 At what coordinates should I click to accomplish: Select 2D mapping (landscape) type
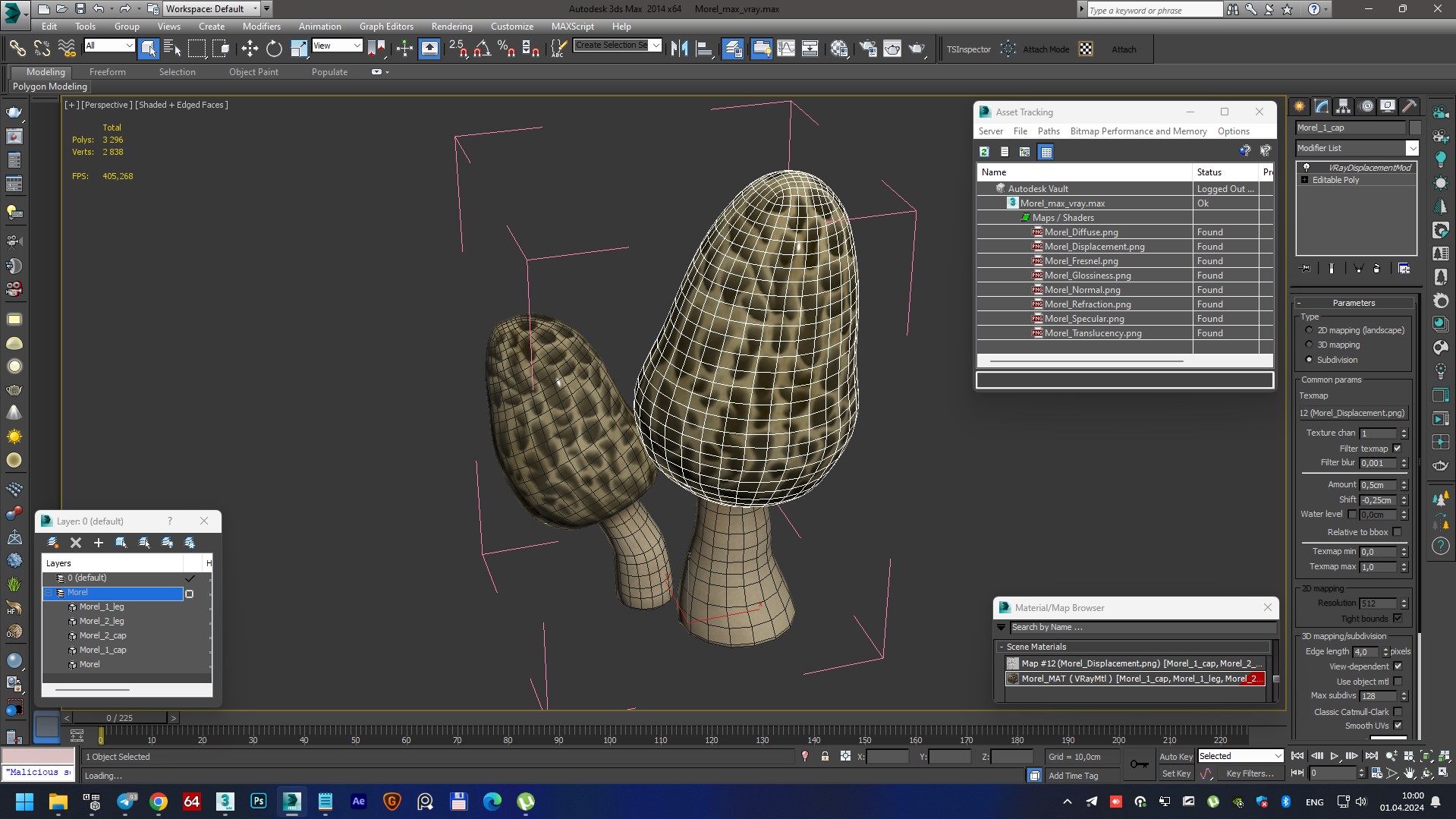tap(1309, 330)
